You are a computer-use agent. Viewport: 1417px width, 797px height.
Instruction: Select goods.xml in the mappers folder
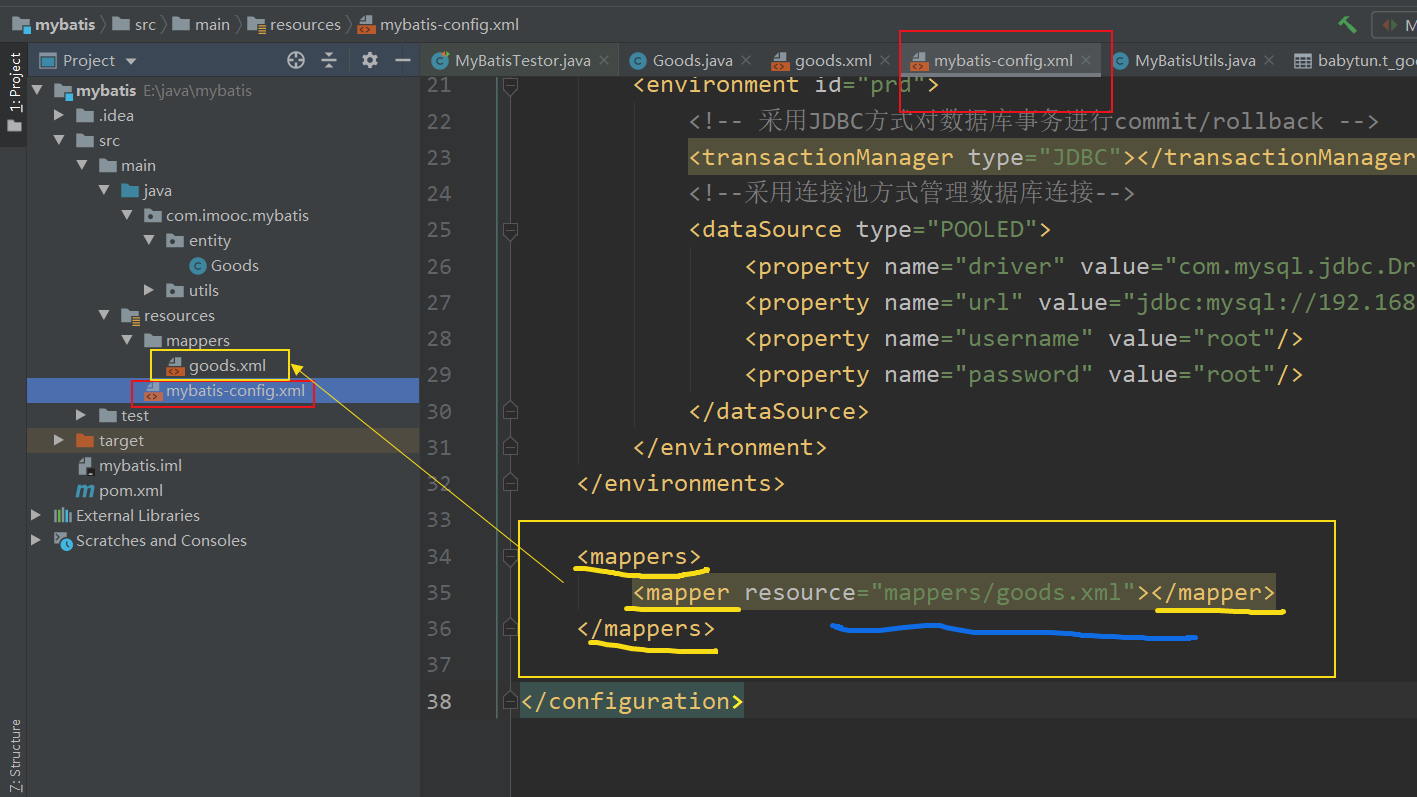tap(217, 366)
